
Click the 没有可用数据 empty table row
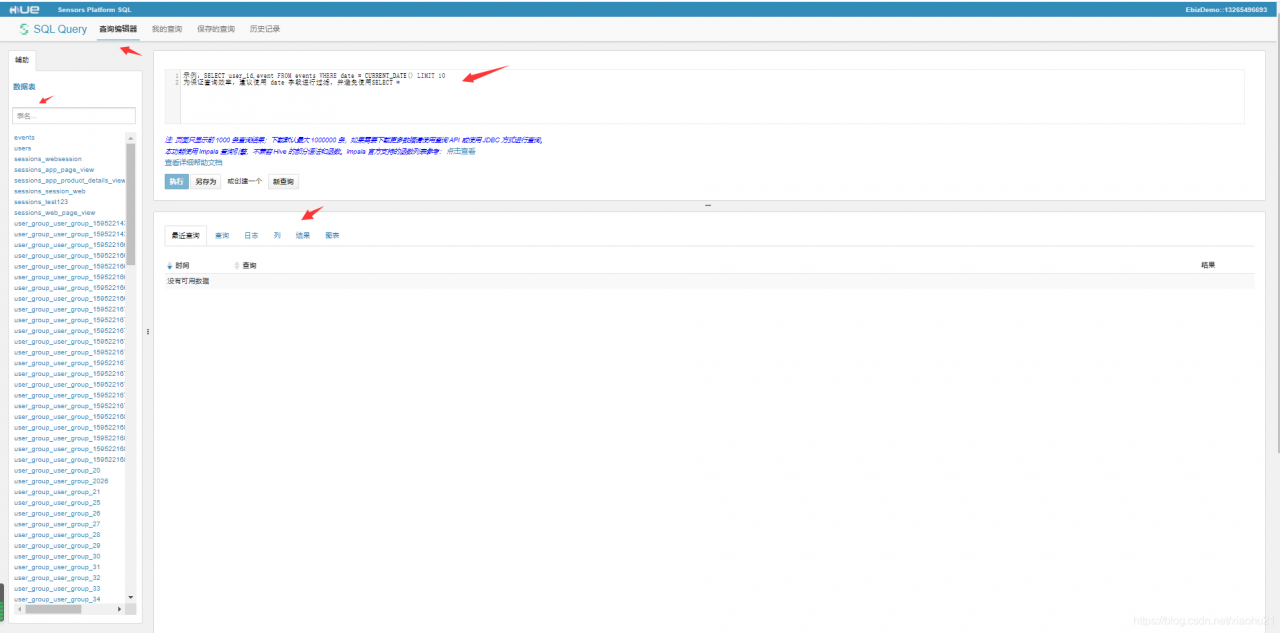(710, 281)
